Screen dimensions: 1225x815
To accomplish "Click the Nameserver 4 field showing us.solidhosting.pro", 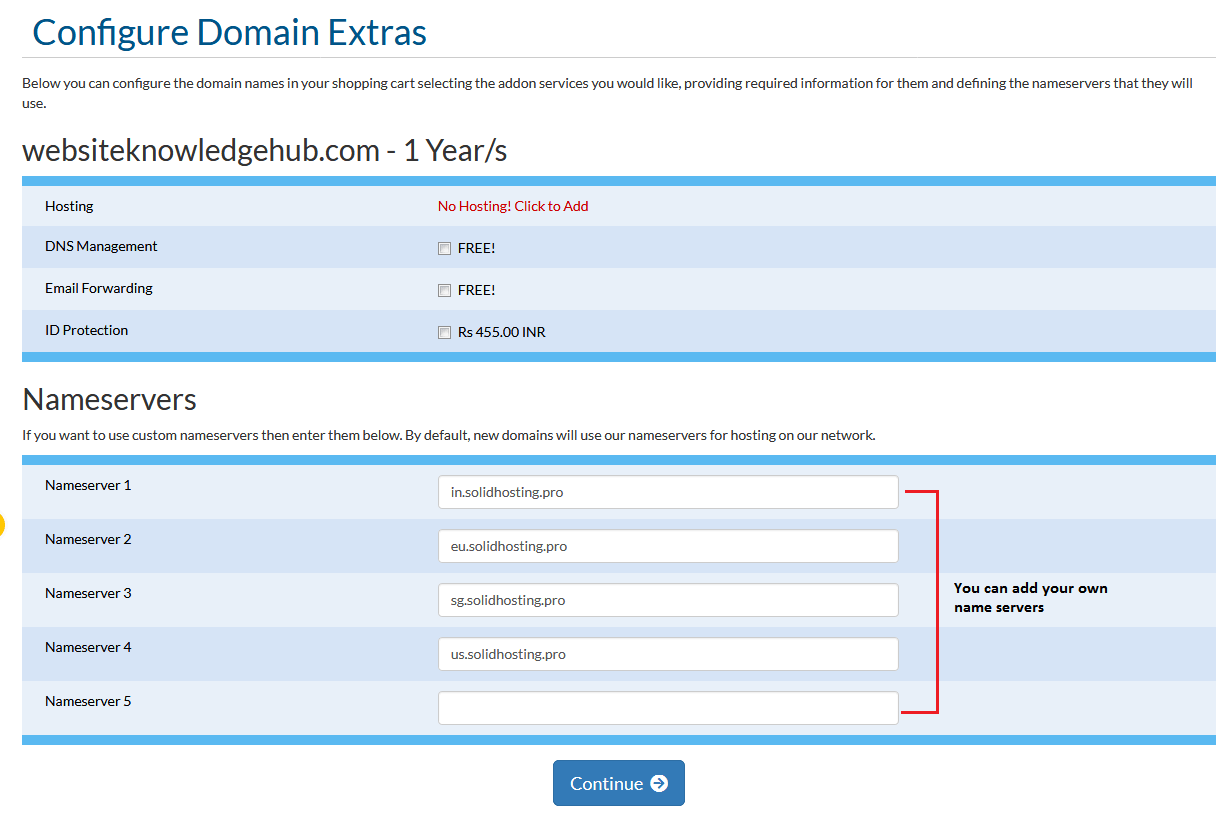I will (668, 654).
